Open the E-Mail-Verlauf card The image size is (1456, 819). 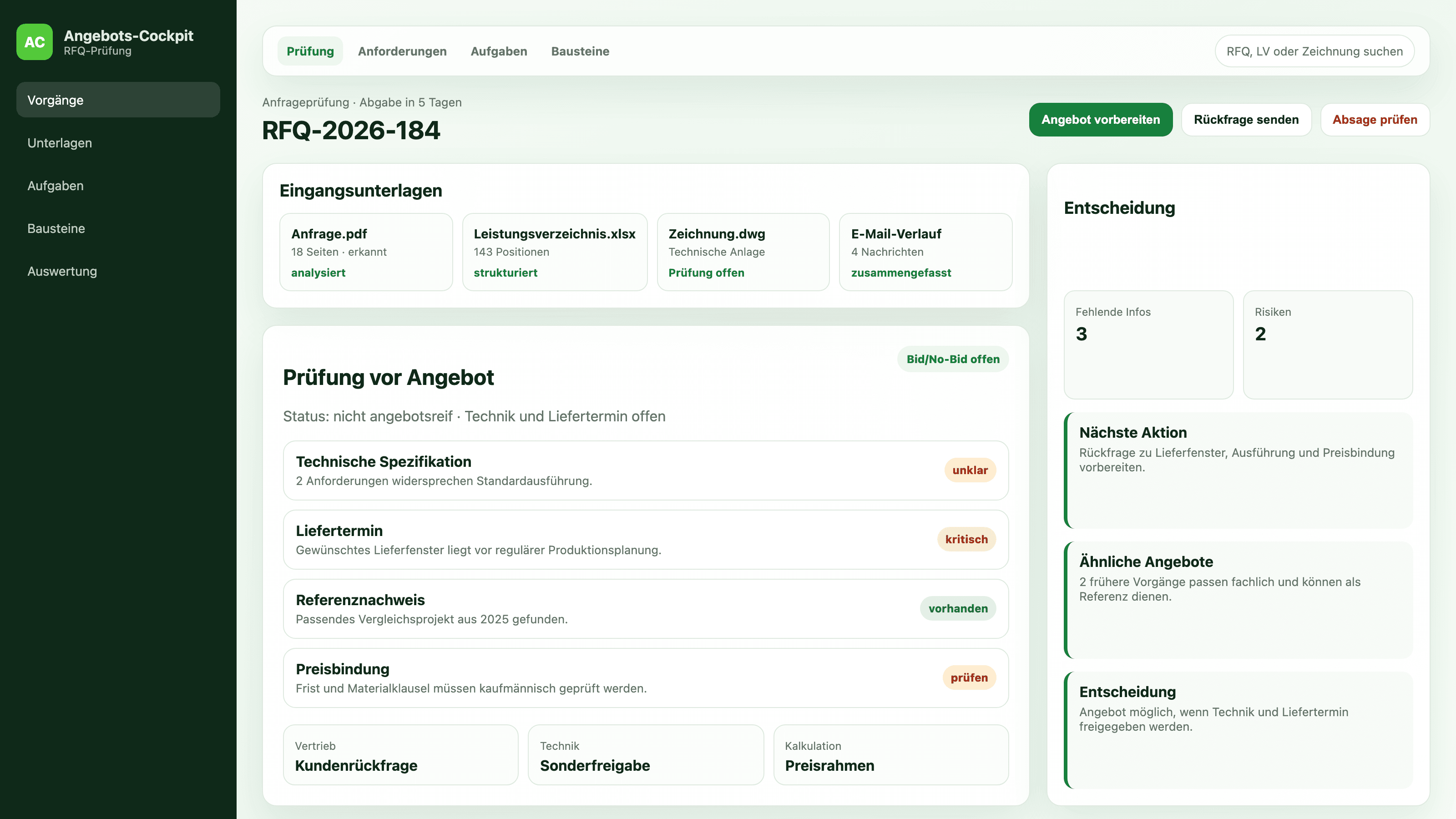925,252
